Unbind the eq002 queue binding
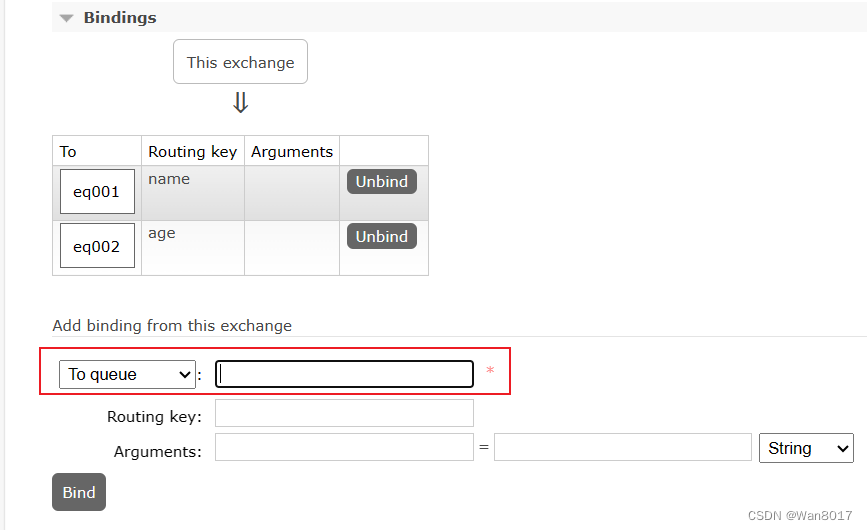Image resolution: width=867 pixels, height=530 pixels. pyautogui.click(x=382, y=237)
